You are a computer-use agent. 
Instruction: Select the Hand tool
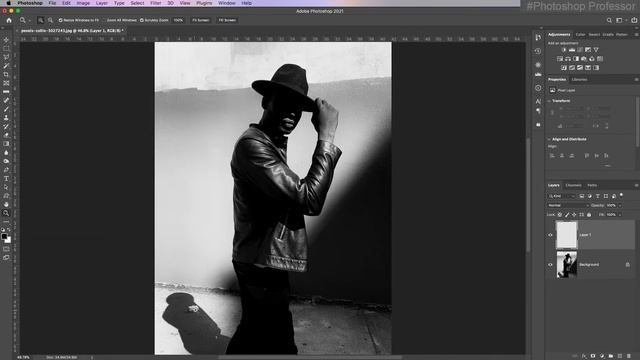[x=6, y=204]
